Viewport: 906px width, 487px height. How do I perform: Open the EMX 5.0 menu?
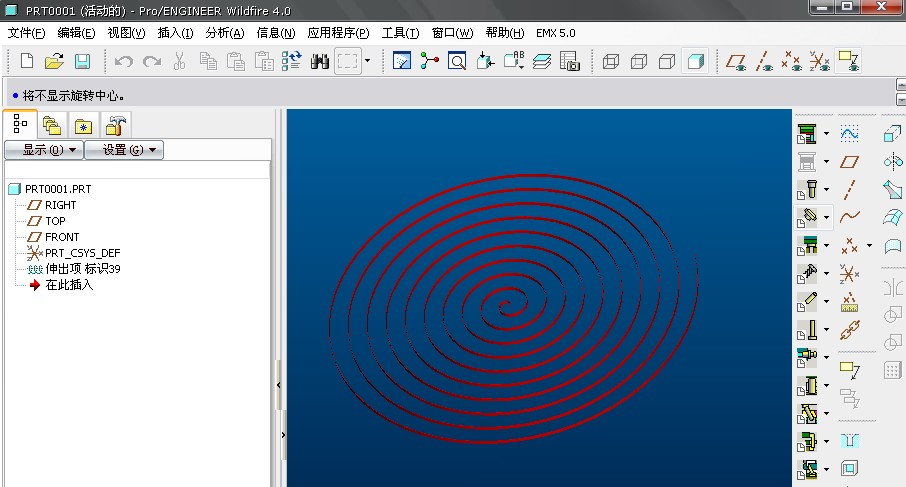pyautogui.click(x=556, y=33)
